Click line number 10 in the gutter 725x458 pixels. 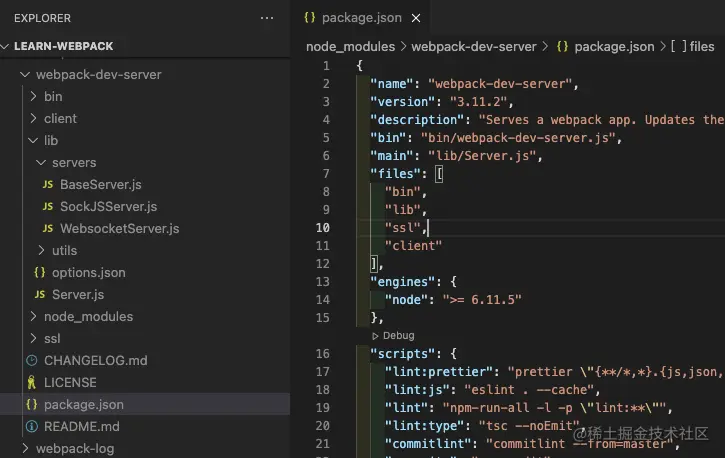point(323,228)
